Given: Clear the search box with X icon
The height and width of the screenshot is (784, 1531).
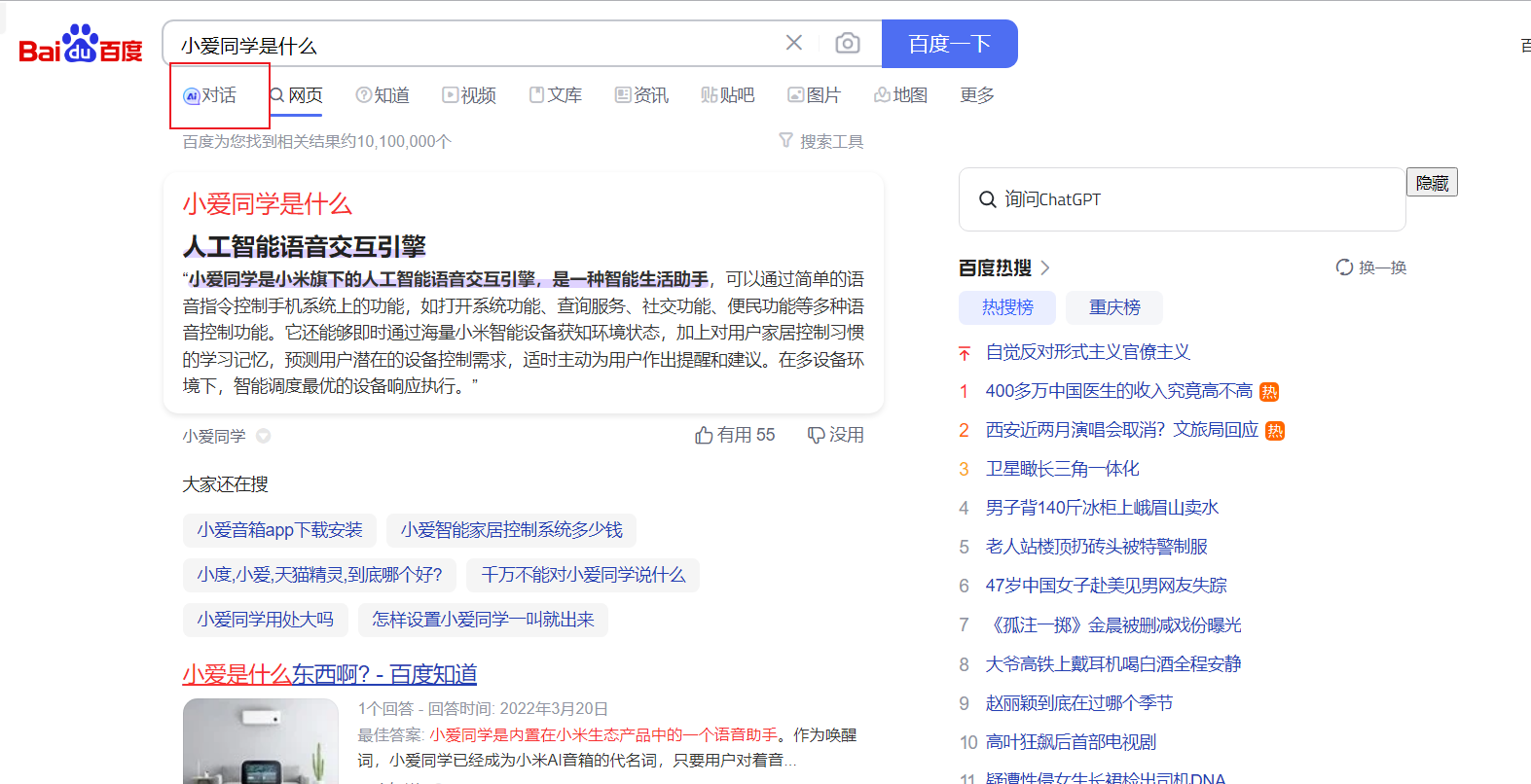Looking at the screenshot, I should [794, 43].
